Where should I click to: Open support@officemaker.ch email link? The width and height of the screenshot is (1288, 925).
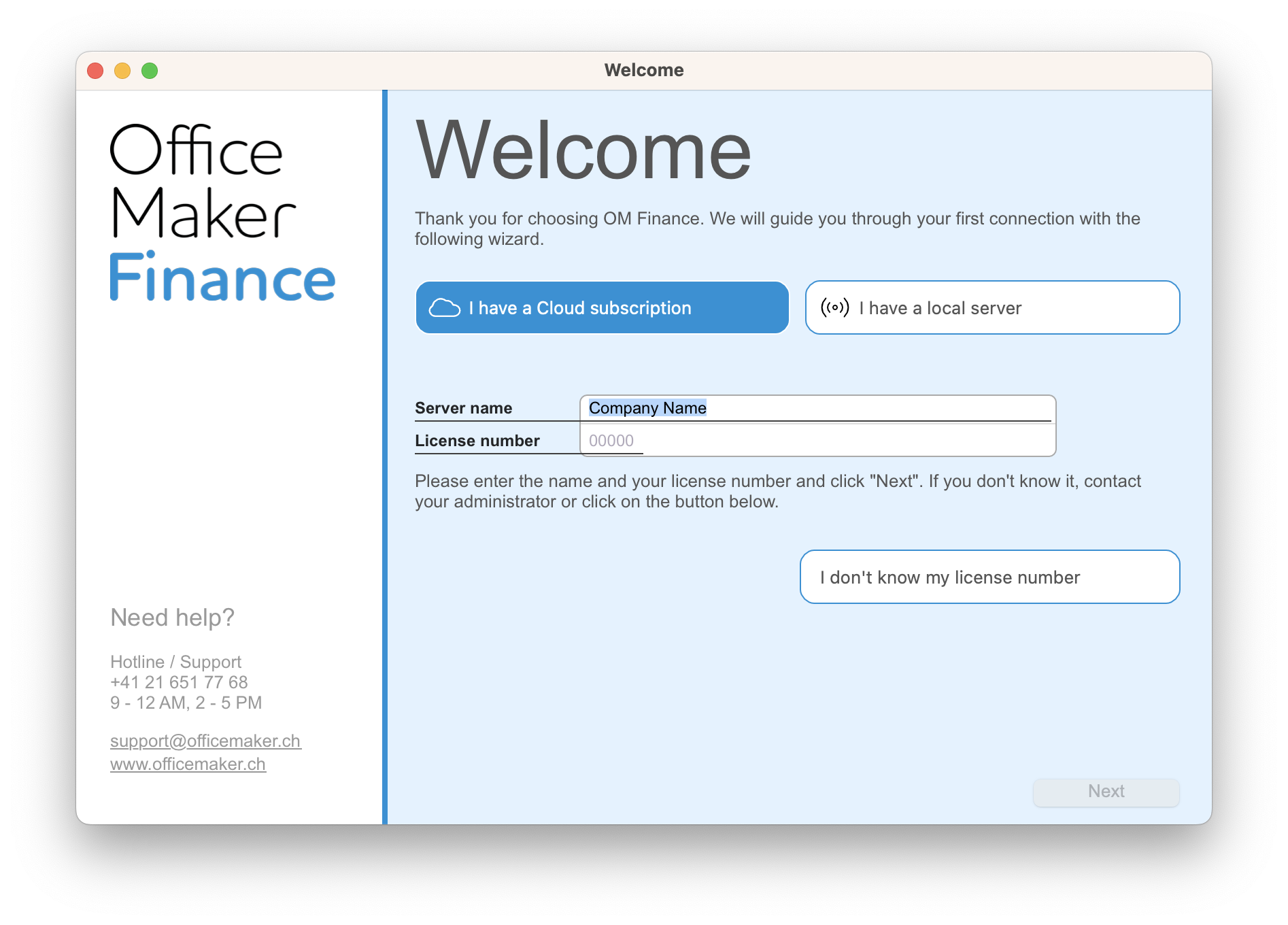tap(205, 741)
